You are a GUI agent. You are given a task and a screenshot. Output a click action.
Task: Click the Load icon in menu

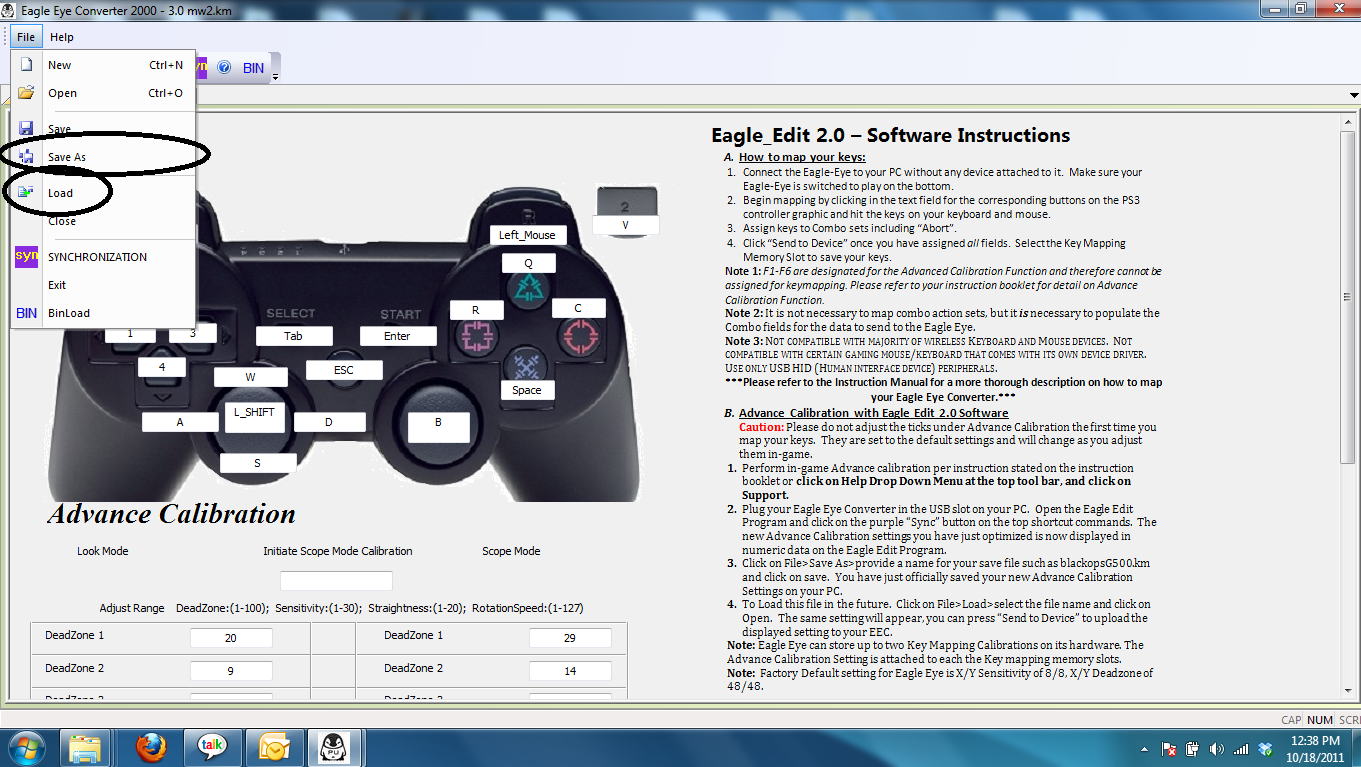point(27,193)
